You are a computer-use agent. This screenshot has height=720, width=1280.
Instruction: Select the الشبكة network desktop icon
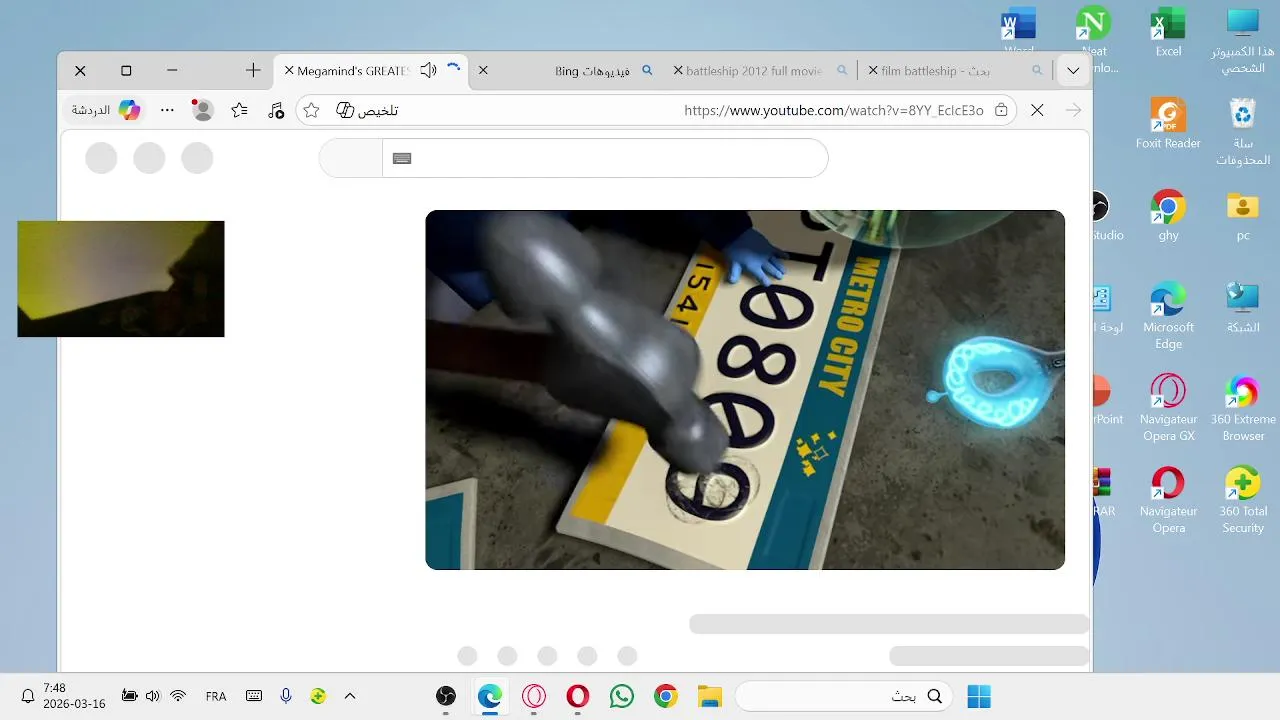1243,308
